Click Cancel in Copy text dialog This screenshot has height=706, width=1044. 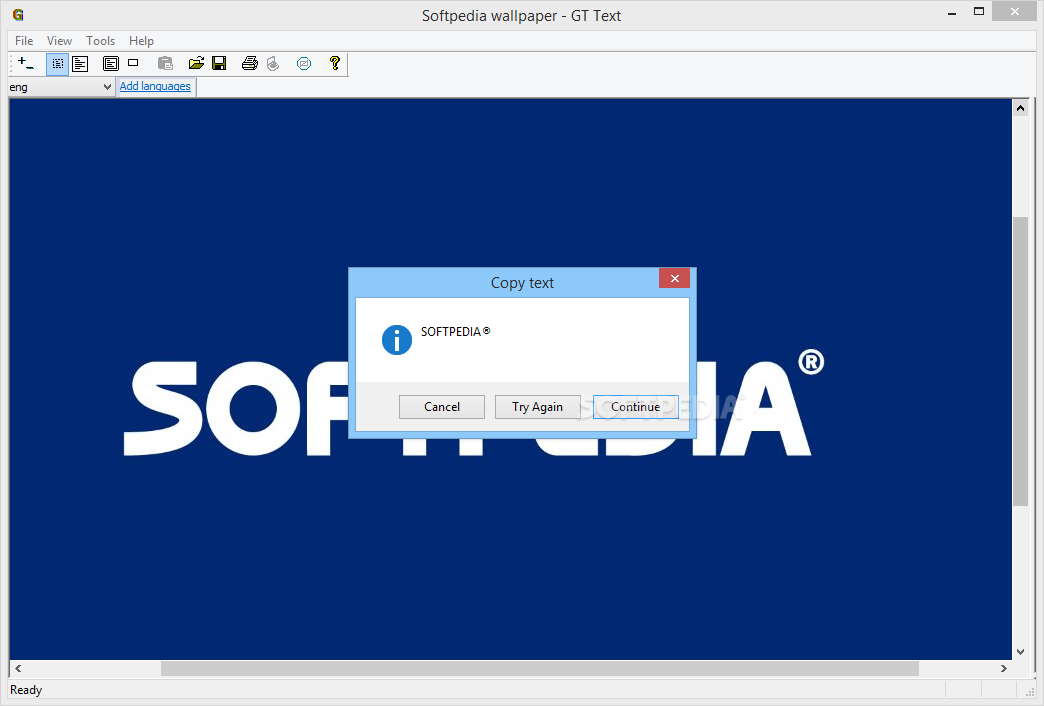[442, 407]
